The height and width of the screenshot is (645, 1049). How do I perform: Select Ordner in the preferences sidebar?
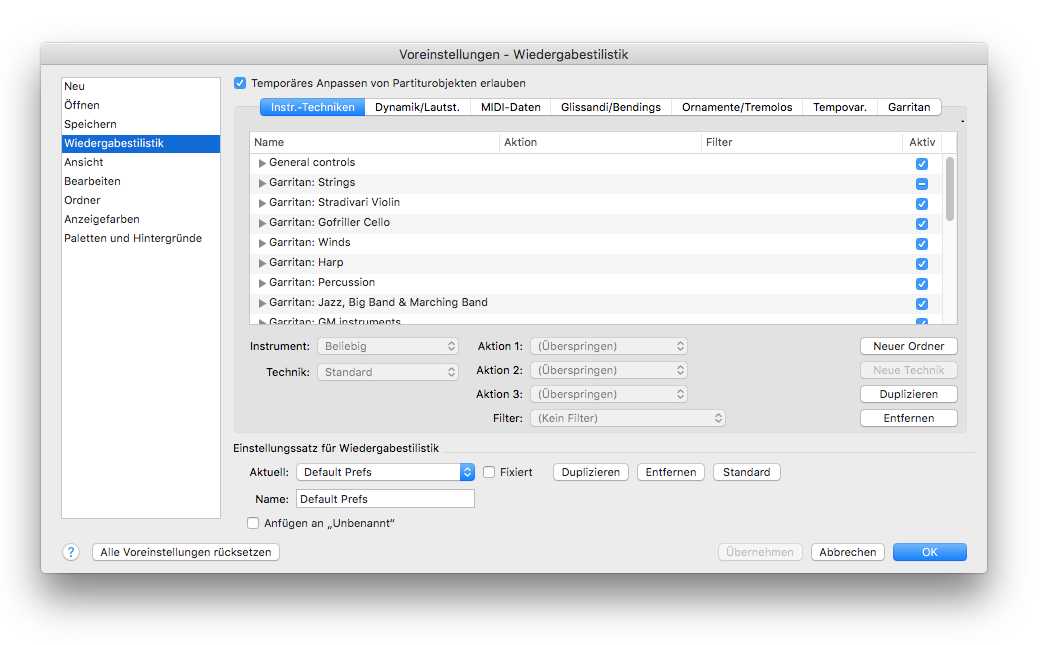[140, 200]
